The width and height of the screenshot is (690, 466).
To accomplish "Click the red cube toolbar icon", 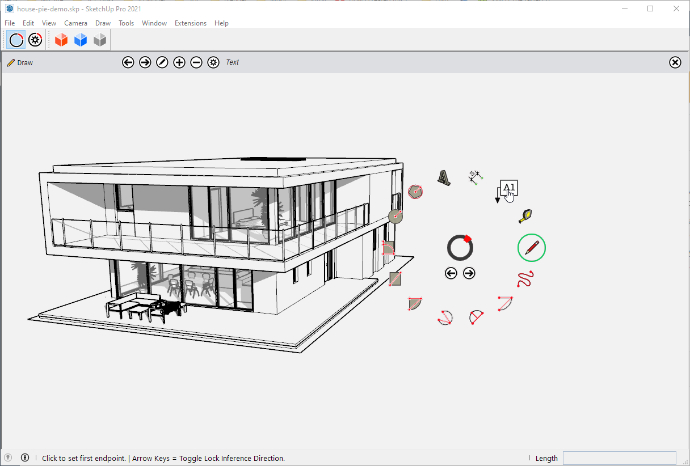I will pyautogui.click(x=61, y=40).
